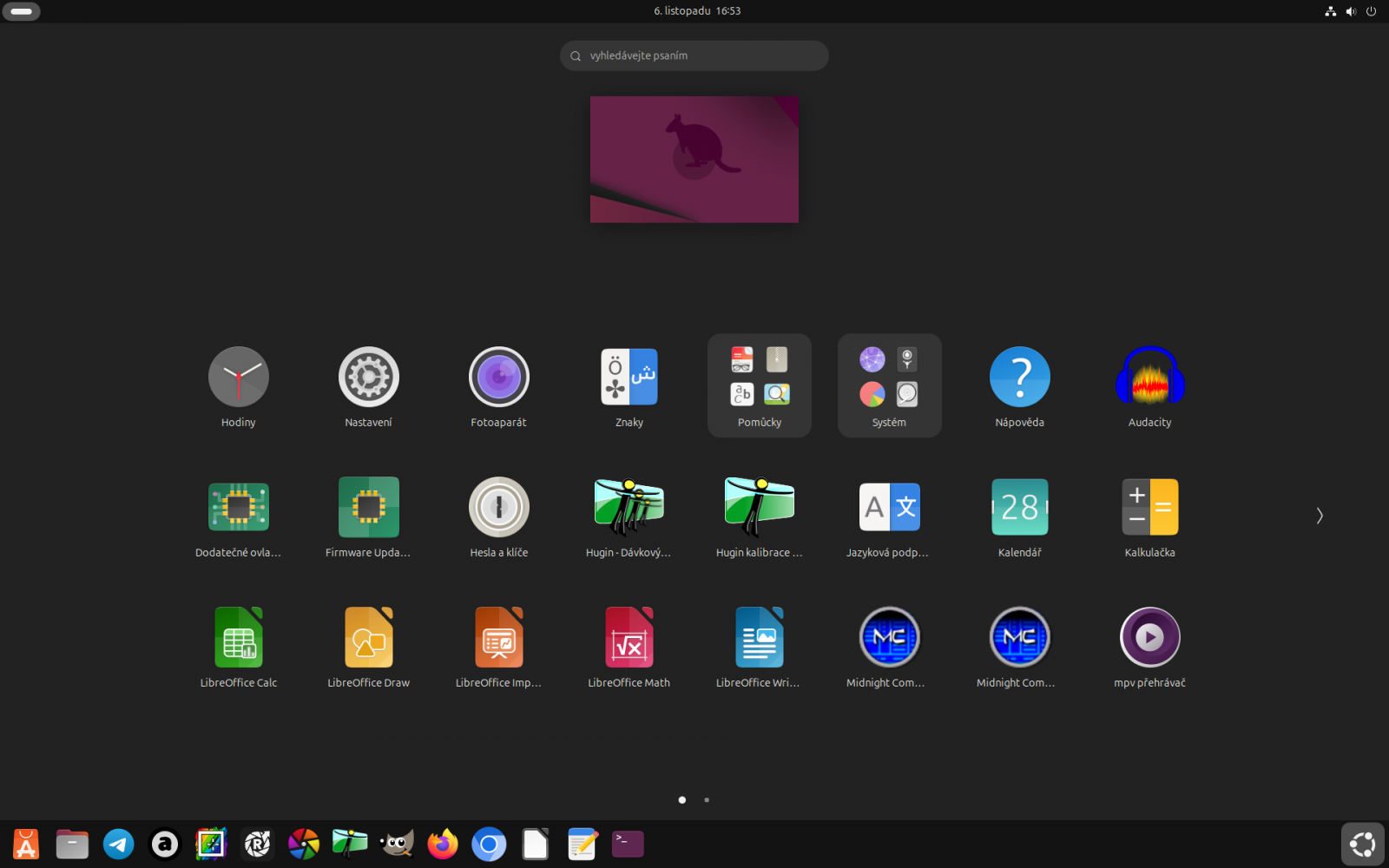Expand the Pomůcky app folder

759,385
